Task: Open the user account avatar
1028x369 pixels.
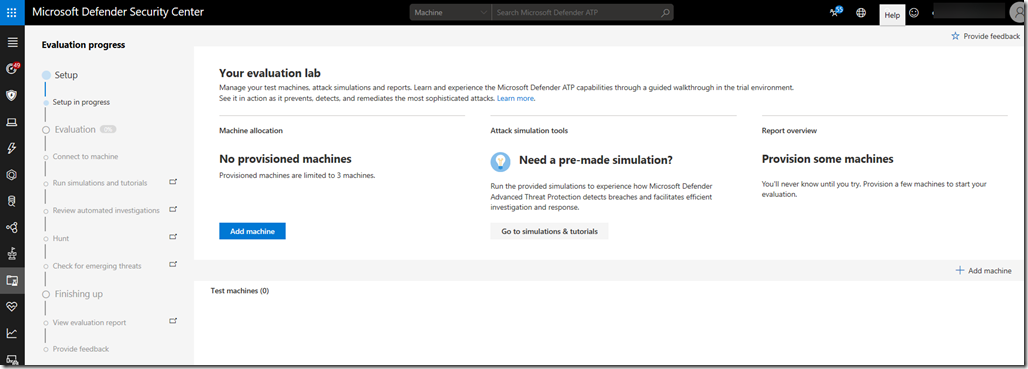Action: (1019, 12)
